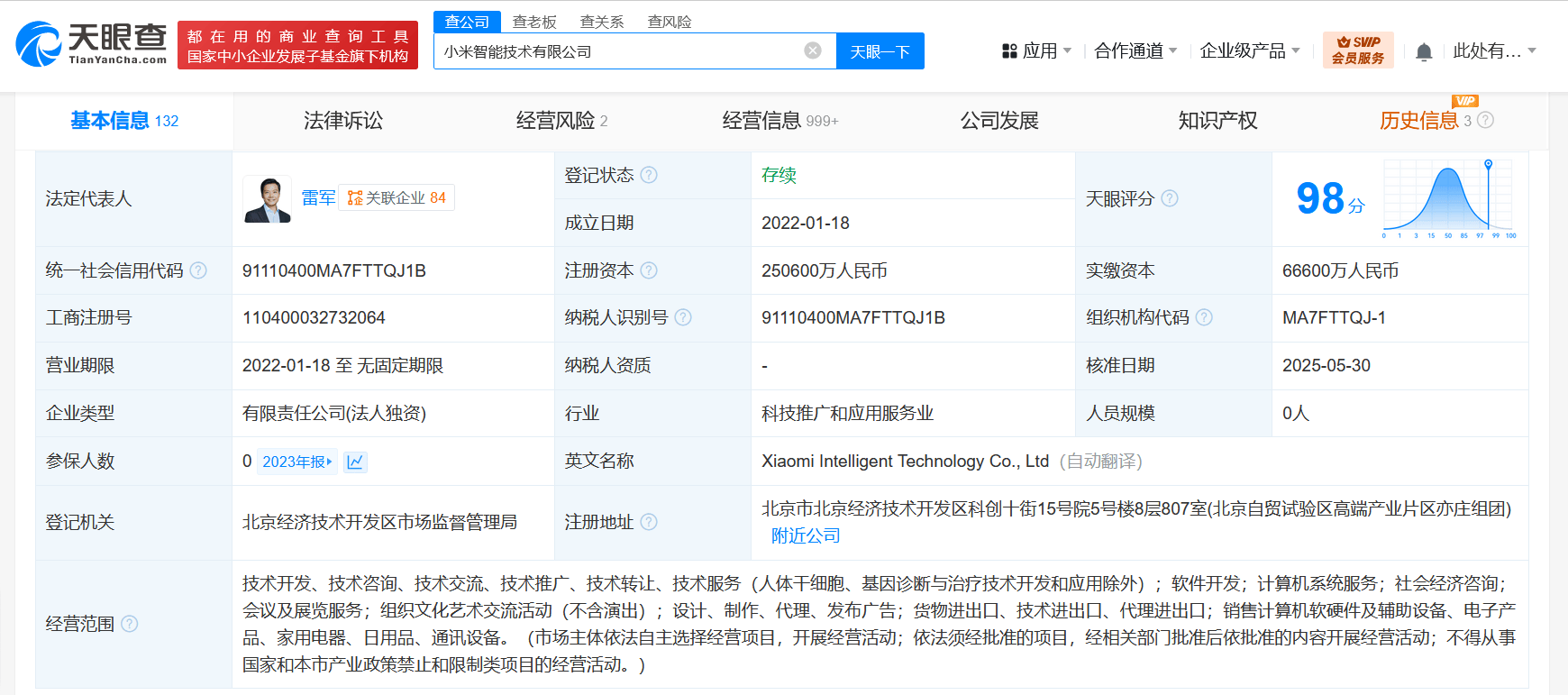The width and height of the screenshot is (1568, 695).
Task: Switch to the 知识产权 tab
Action: [1217, 121]
